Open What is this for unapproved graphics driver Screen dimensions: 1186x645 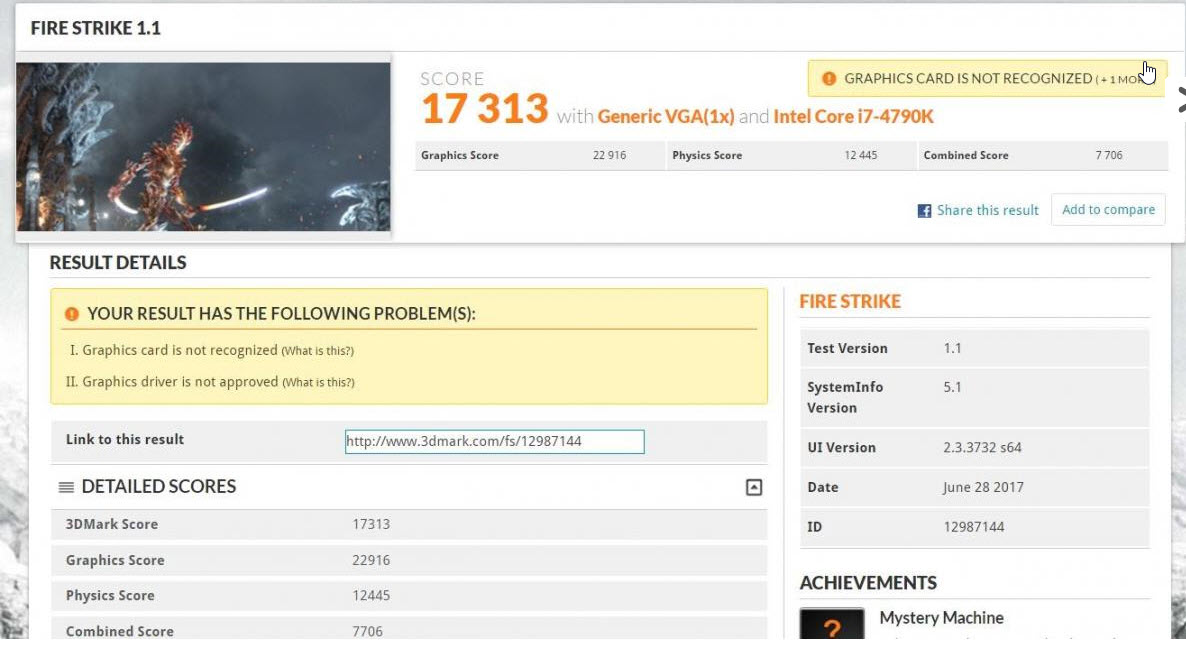point(318,383)
